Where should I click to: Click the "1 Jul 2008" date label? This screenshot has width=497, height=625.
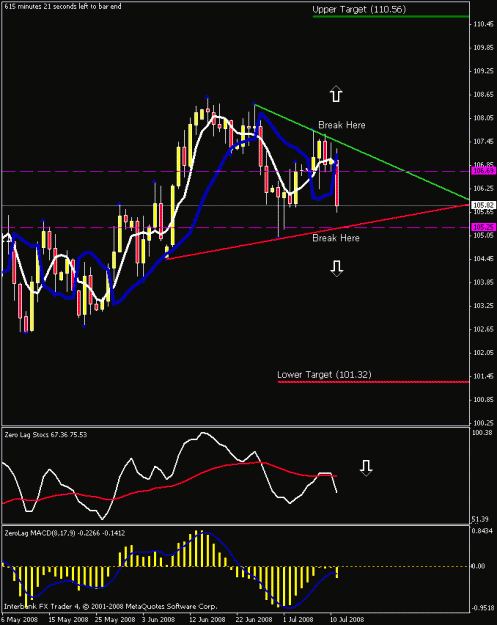tap(298, 619)
